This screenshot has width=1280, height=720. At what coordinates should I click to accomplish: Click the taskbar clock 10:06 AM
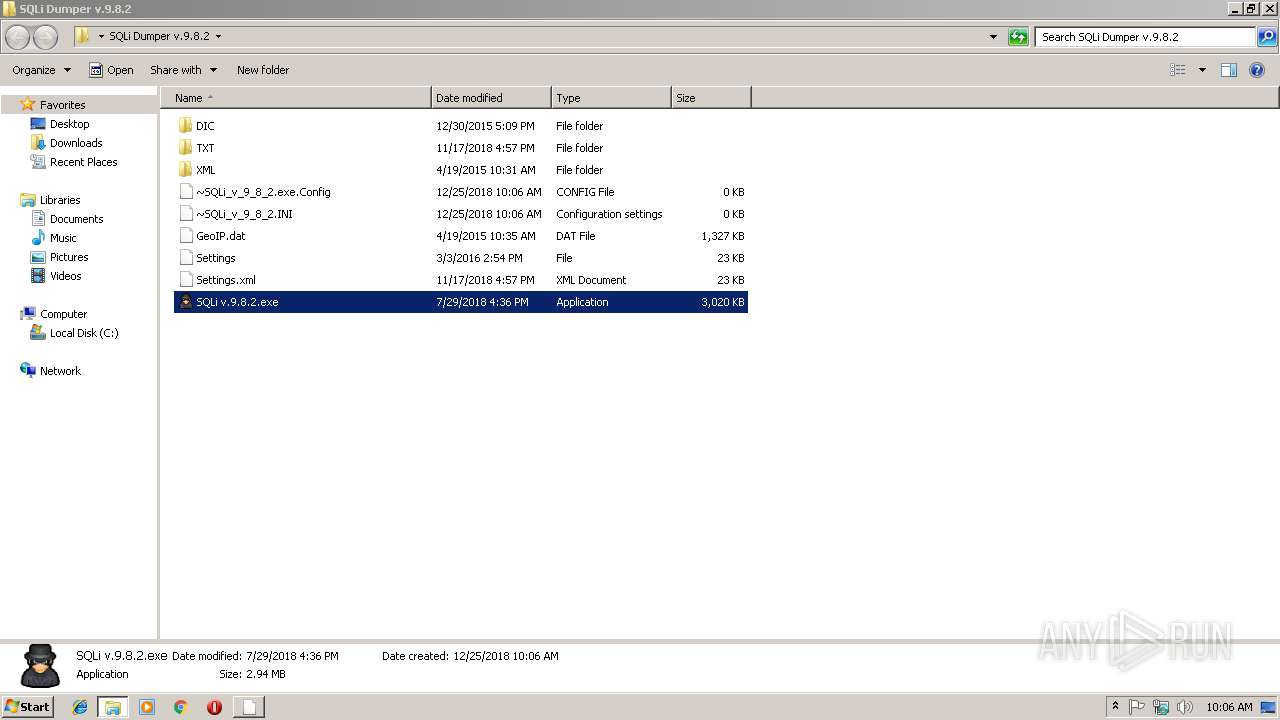pos(1229,707)
